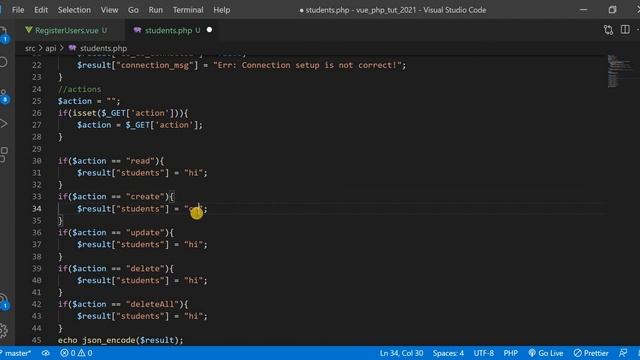Open the Help menu

[x=222, y=10]
